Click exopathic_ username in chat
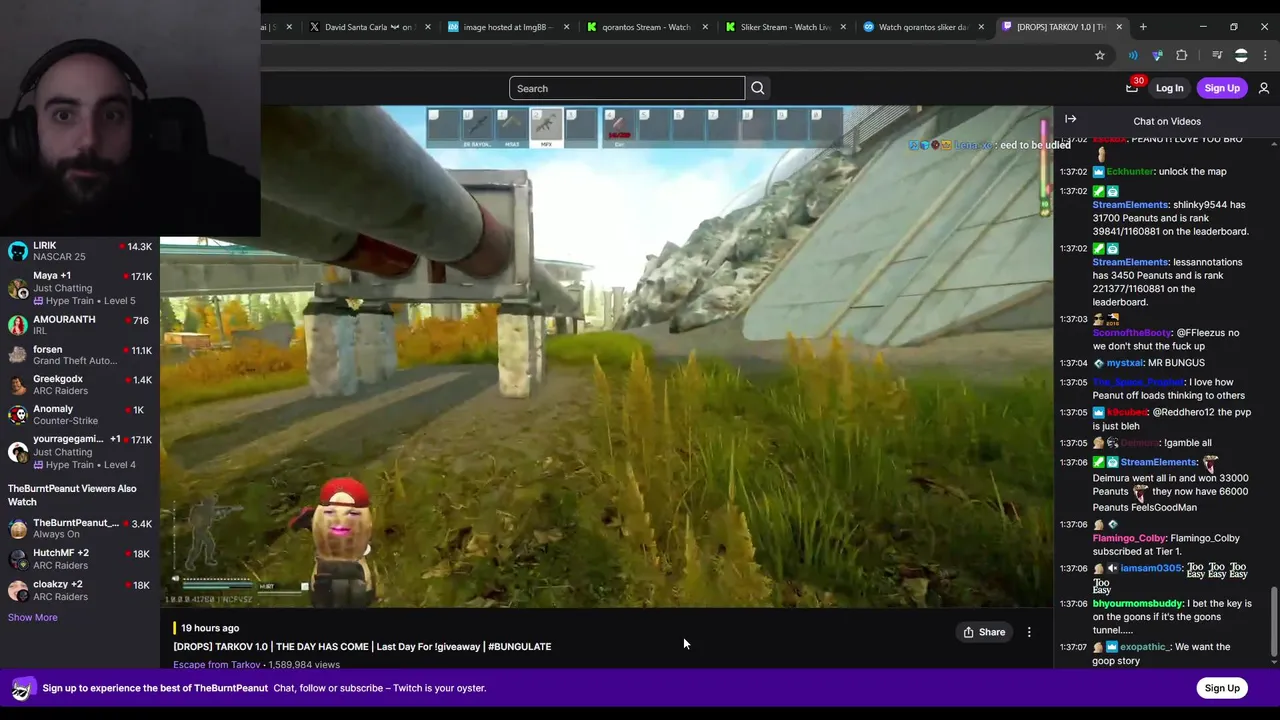 (x=1145, y=647)
